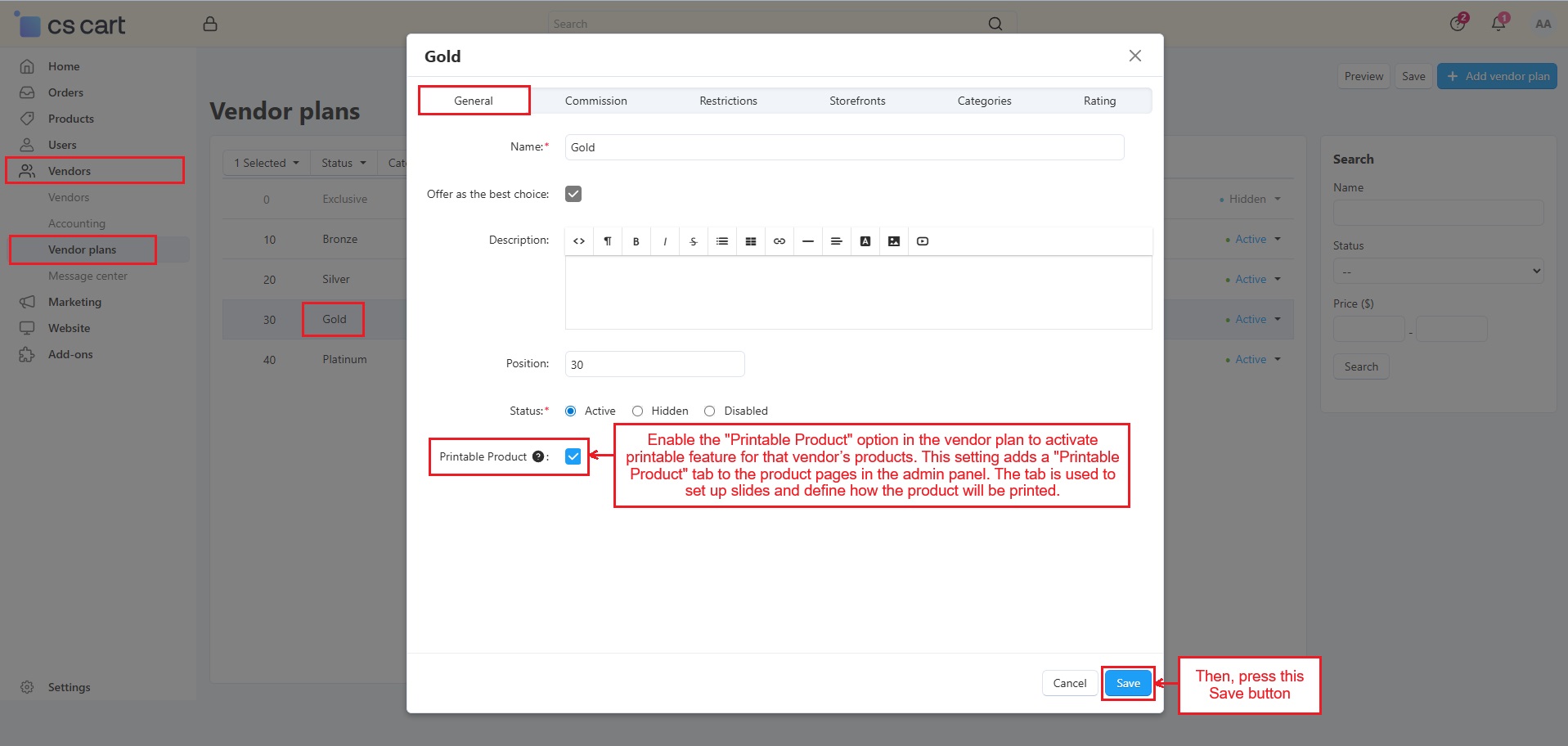Uncheck Offer as the best choice

click(x=573, y=194)
